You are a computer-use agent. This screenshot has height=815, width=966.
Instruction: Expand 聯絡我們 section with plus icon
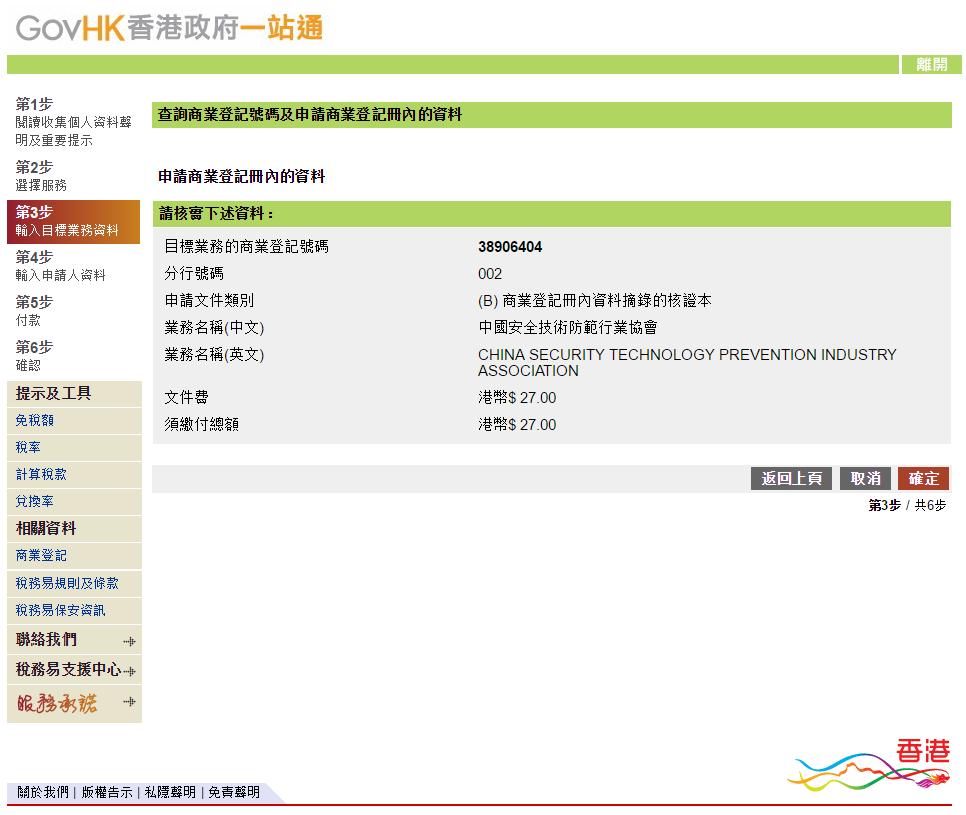point(129,641)
